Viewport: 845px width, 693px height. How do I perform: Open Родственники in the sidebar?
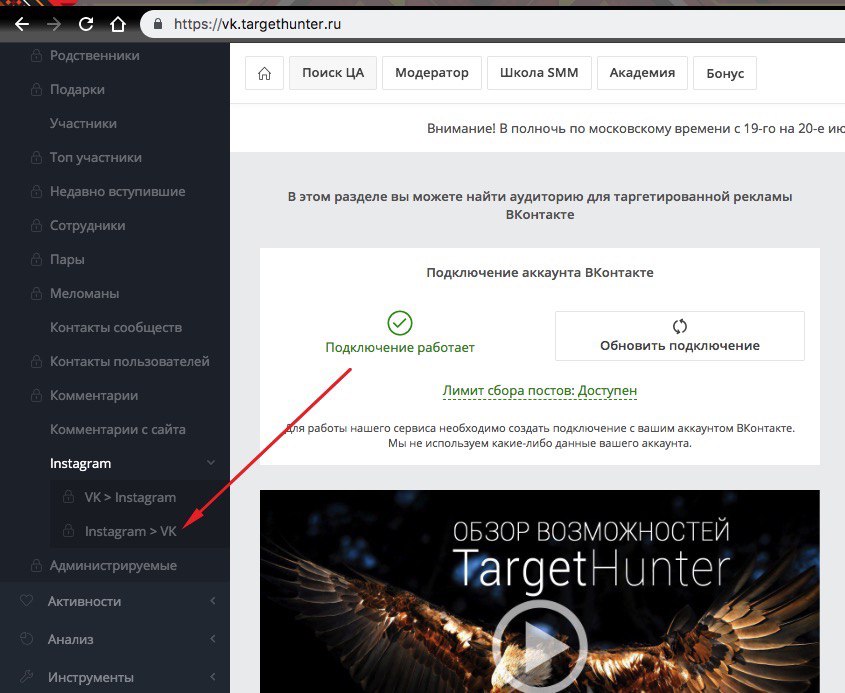(94, 56)
